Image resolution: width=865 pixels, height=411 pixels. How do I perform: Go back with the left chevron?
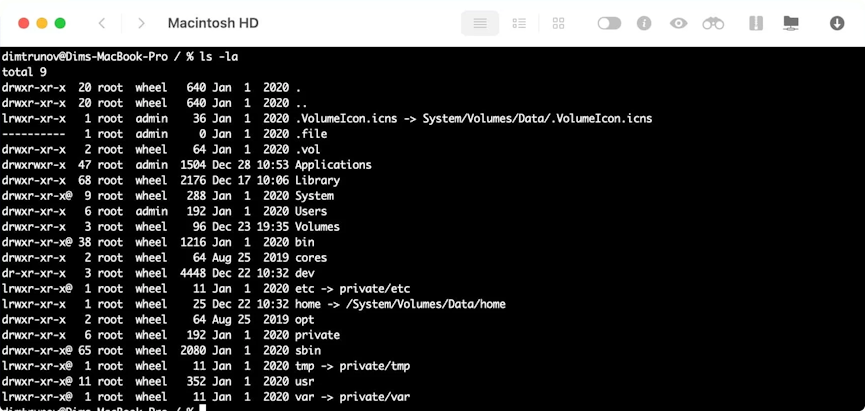click(x=102, y=23)
